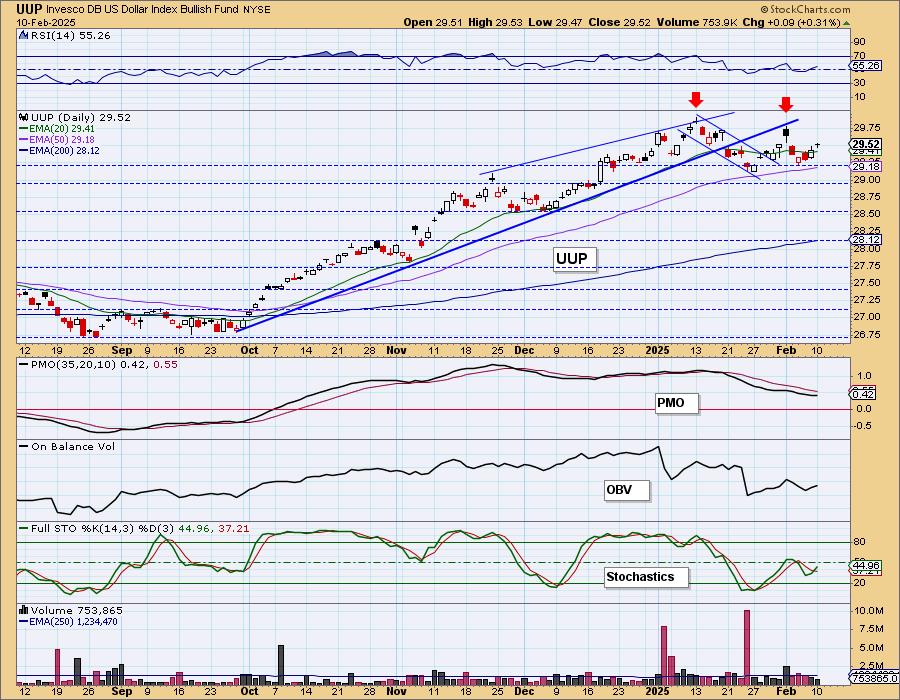Click the High 29.53 value
The image size is (900, 700).
pyautogui.click(x=495, y=22)
